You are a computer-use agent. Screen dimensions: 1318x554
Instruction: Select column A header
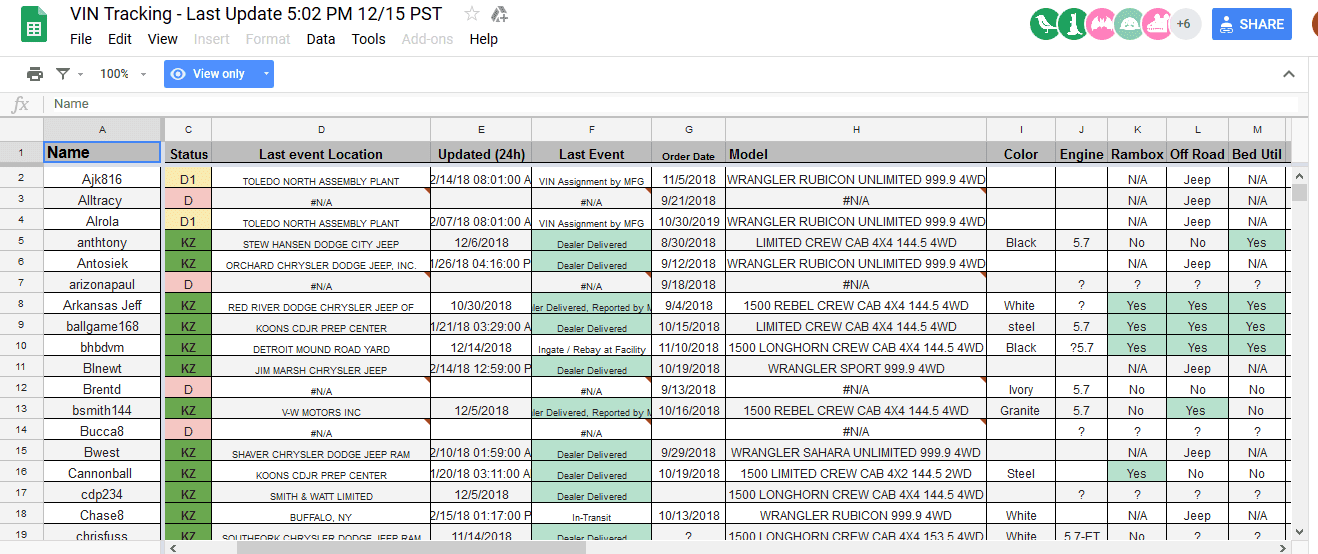(102, 129)
